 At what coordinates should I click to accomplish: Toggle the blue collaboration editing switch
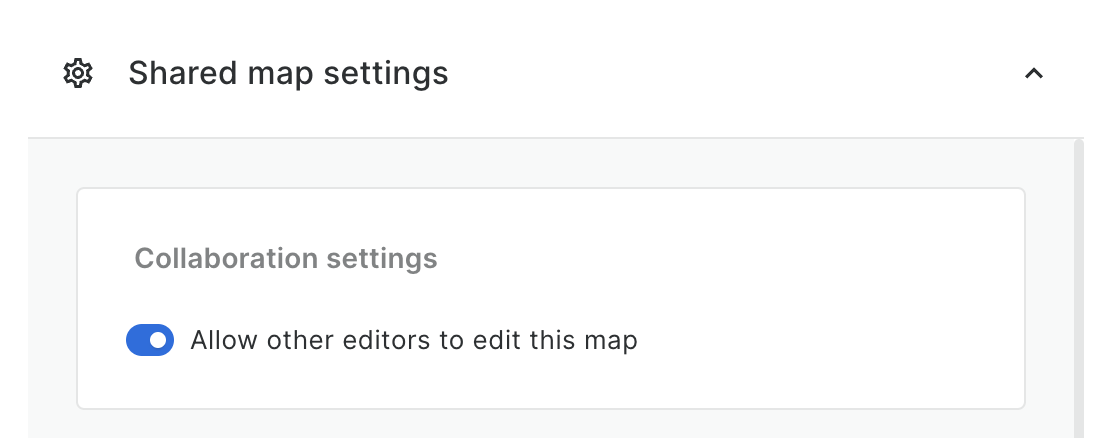(150, 340)
